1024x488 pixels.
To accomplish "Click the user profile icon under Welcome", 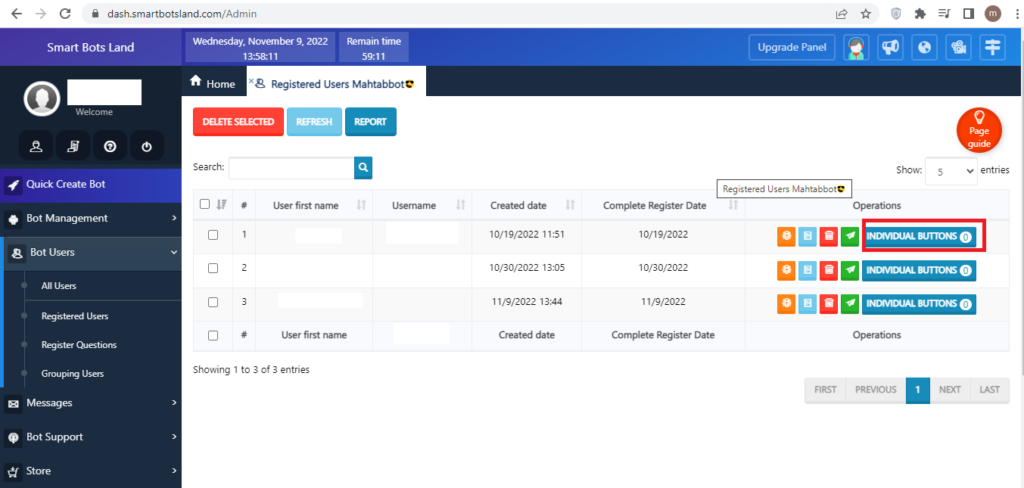I will 36,146.
